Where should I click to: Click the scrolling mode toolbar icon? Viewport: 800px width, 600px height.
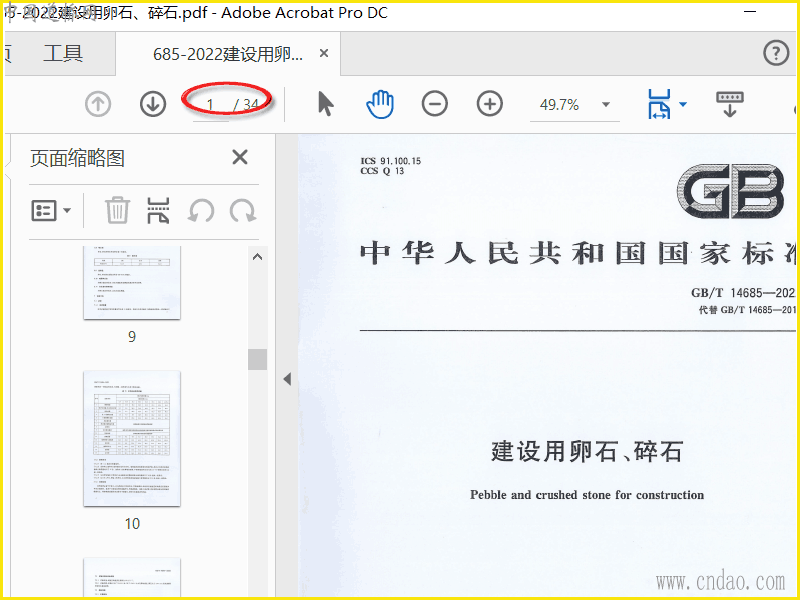pos(730,104)
